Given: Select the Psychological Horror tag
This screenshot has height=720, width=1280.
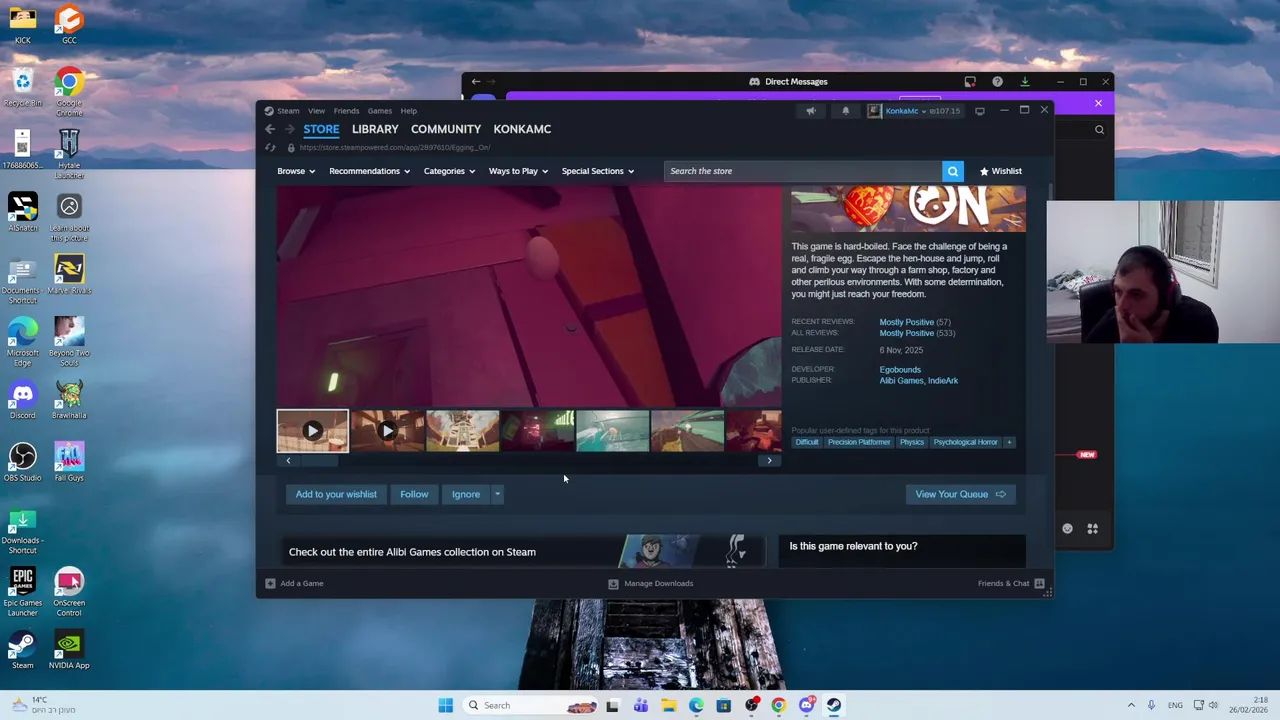Looking at the screenshot, I should click(x=965, y=442).
